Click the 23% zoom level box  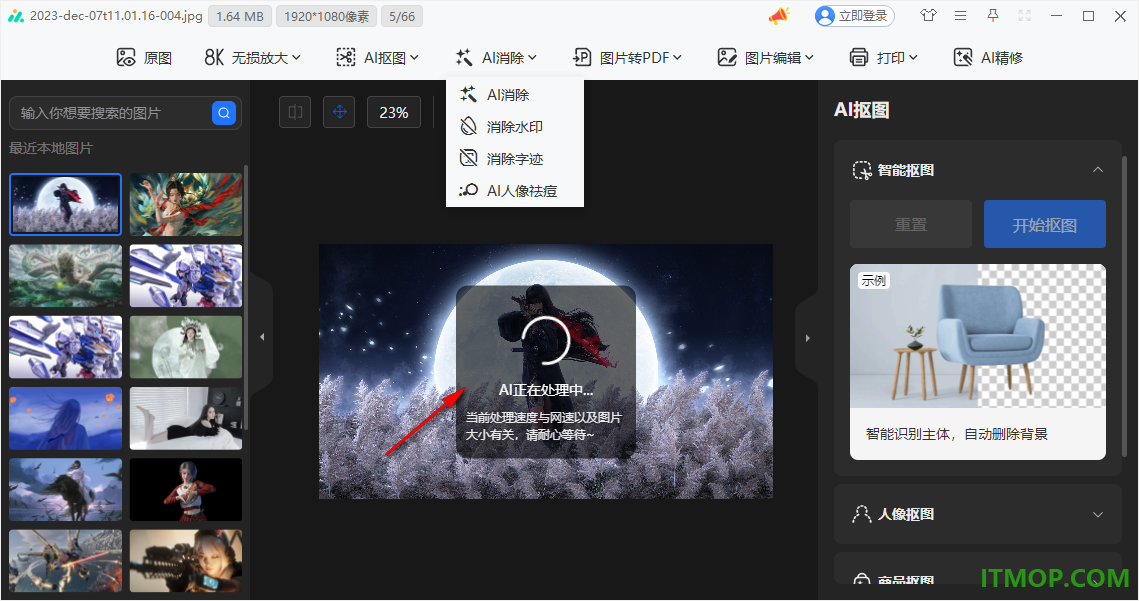coord(394,113)
